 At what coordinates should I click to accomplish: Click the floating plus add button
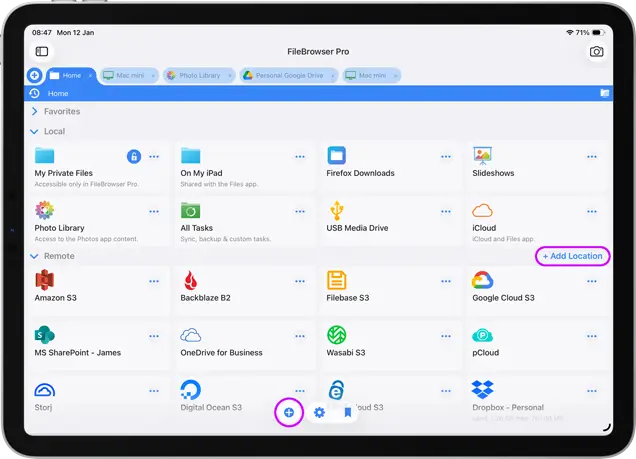[x=289, y=412]
